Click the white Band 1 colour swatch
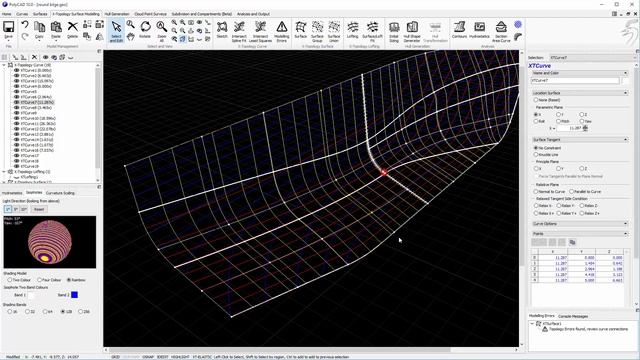Image resolution: width=640 pixels, height=360 pixels. click(x=31, y=295)
